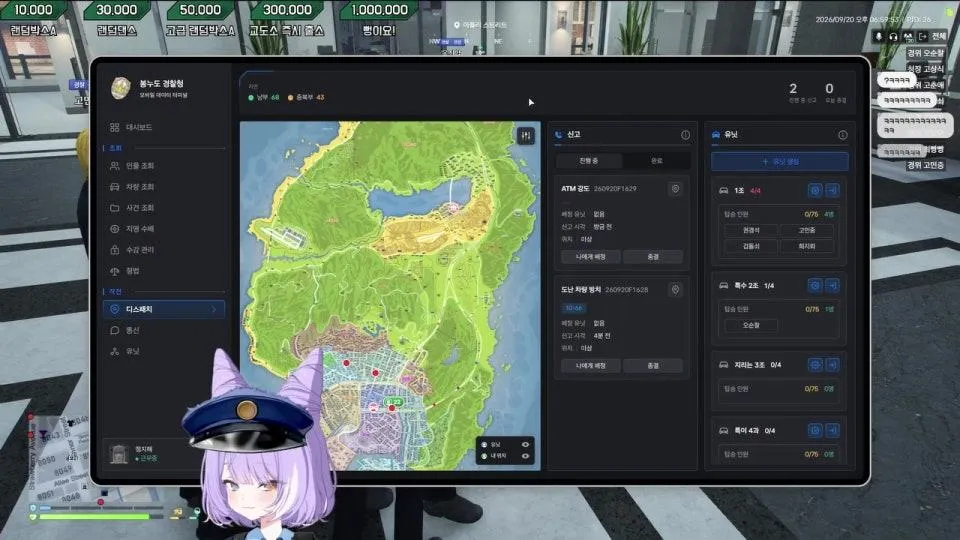960x540 pixels.
Task: Select 디스패치 dispatch in the sidebar
Action: tap(164, 309)
